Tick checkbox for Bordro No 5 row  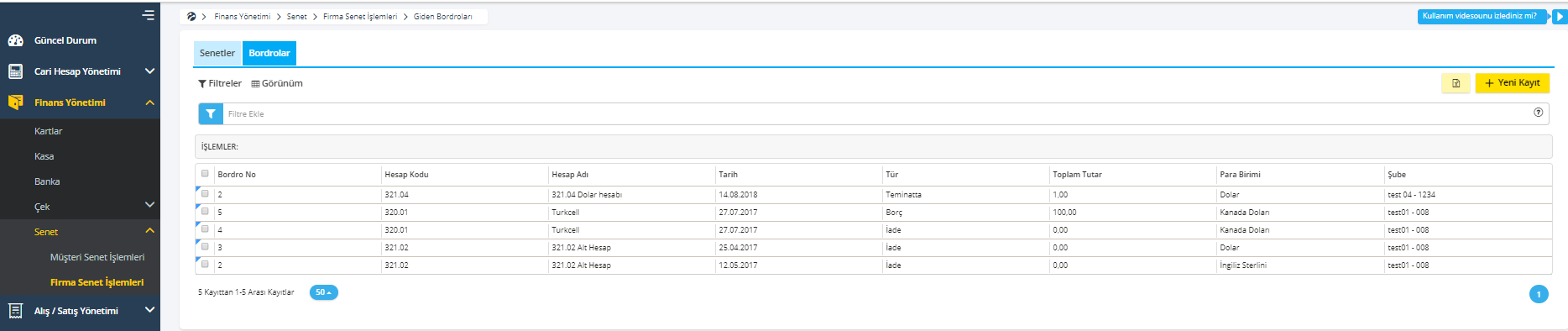(x=205, y=211)
